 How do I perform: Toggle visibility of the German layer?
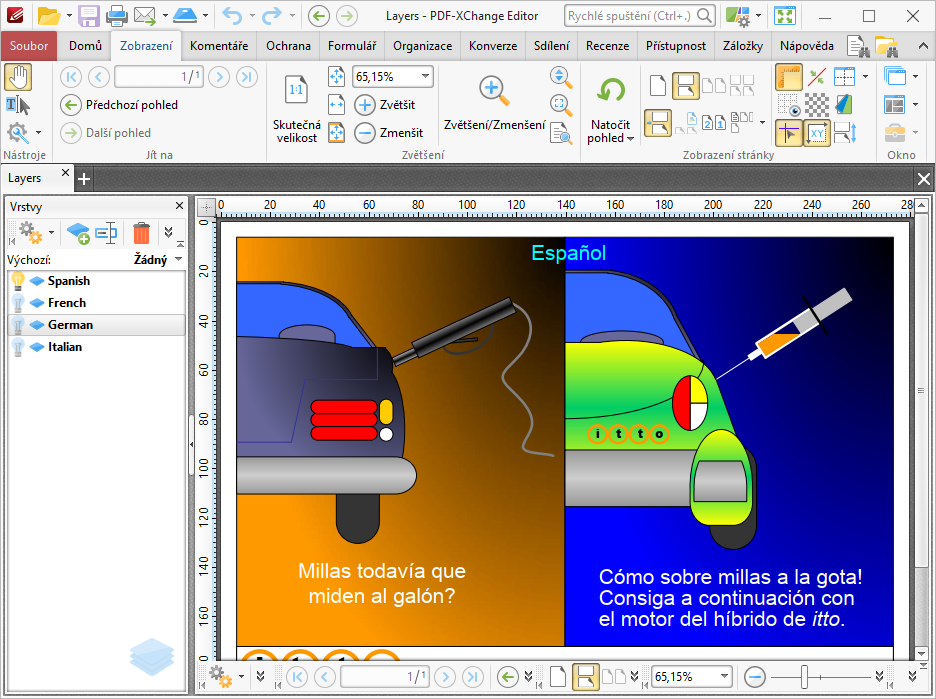pyautogui.click(x=17, y=325)
